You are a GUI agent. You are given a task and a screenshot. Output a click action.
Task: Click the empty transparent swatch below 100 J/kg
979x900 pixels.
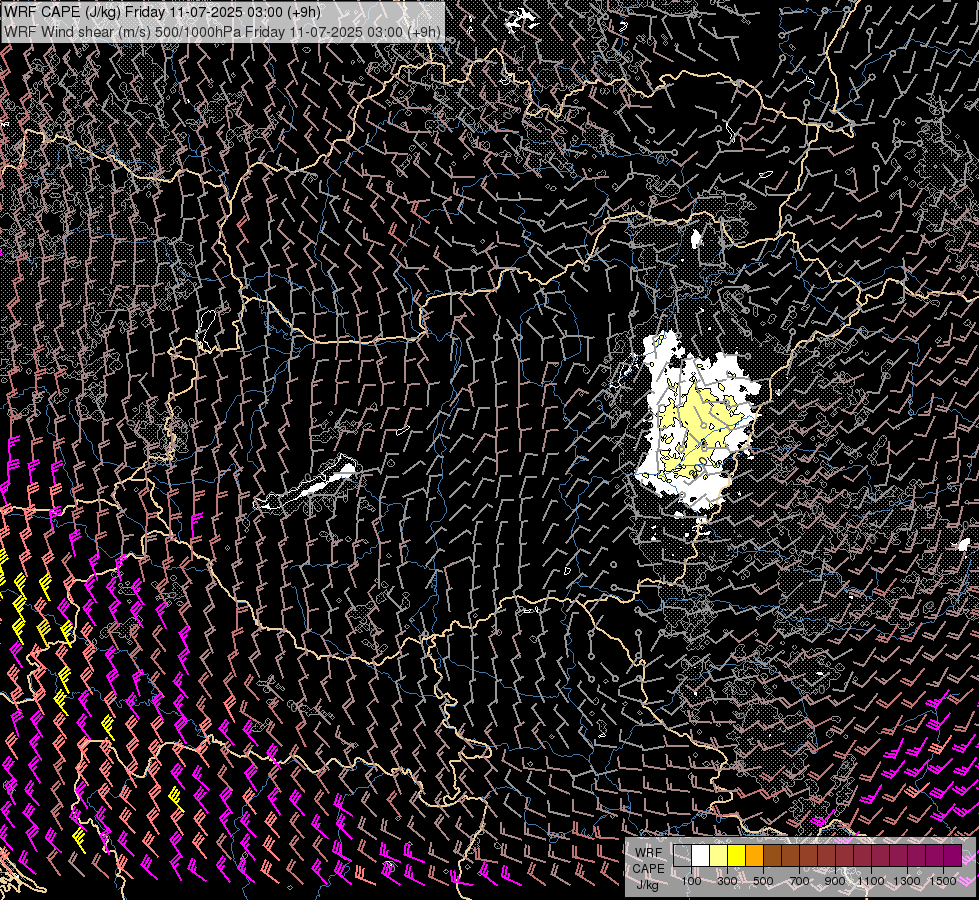[x=682, y=855]
